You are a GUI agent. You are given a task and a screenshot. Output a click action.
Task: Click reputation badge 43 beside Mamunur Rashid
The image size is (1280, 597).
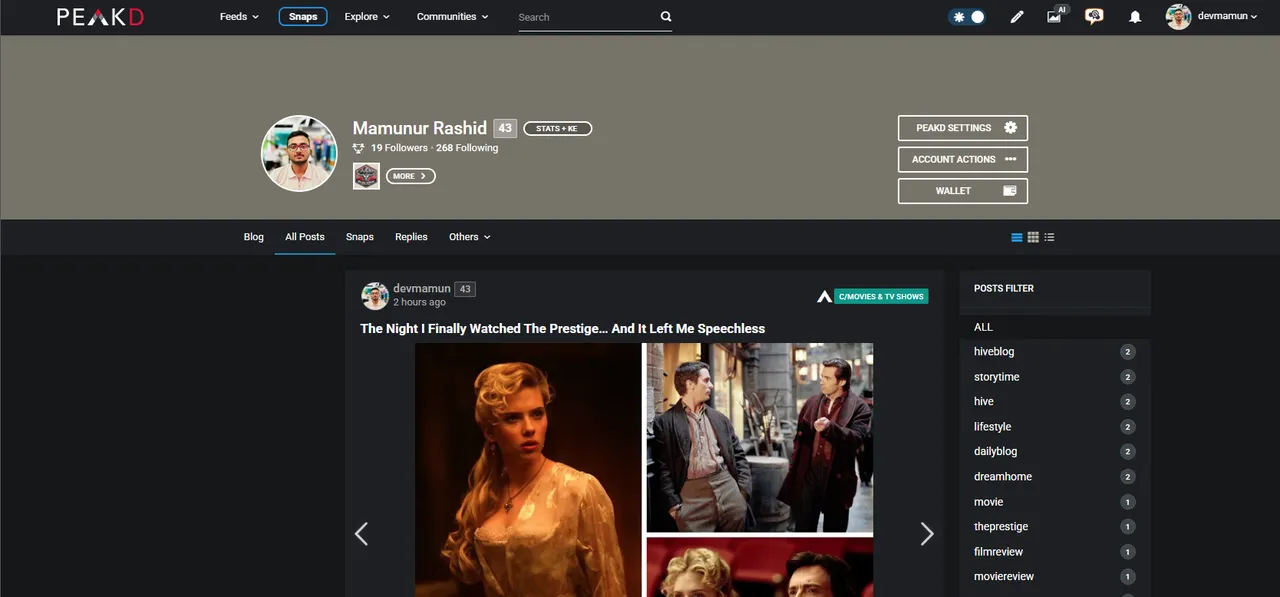pyautogui.click(x=505, y=128)
